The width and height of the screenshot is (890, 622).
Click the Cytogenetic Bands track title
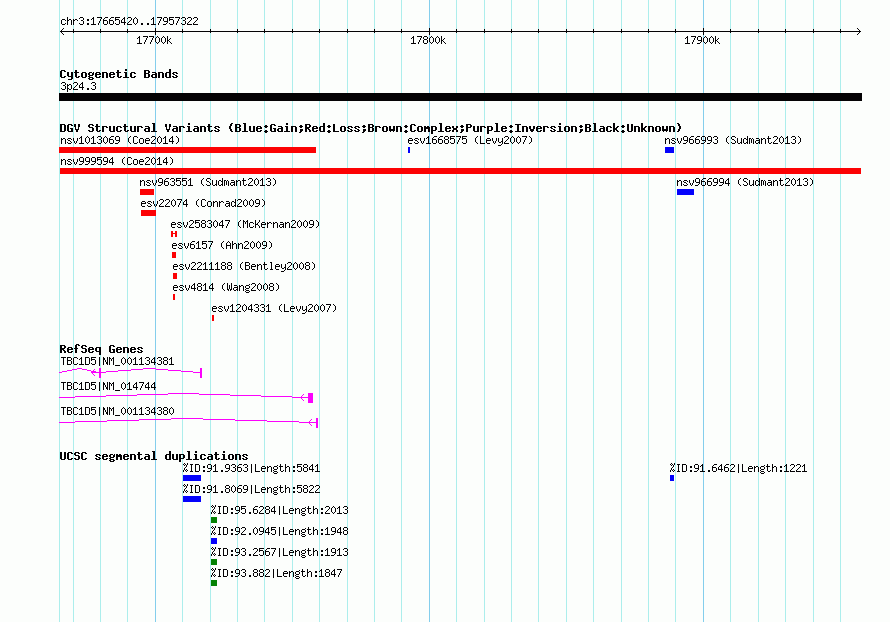coord(119,74)
